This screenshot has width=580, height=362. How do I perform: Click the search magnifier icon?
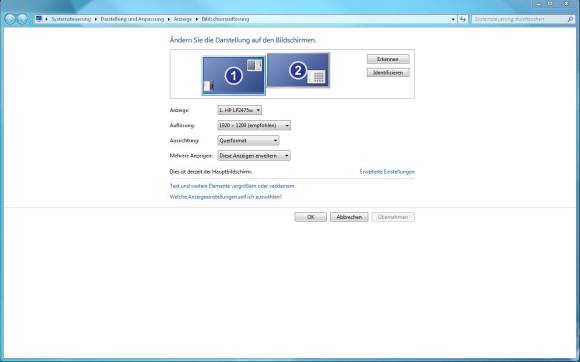(x=570, y=19)
